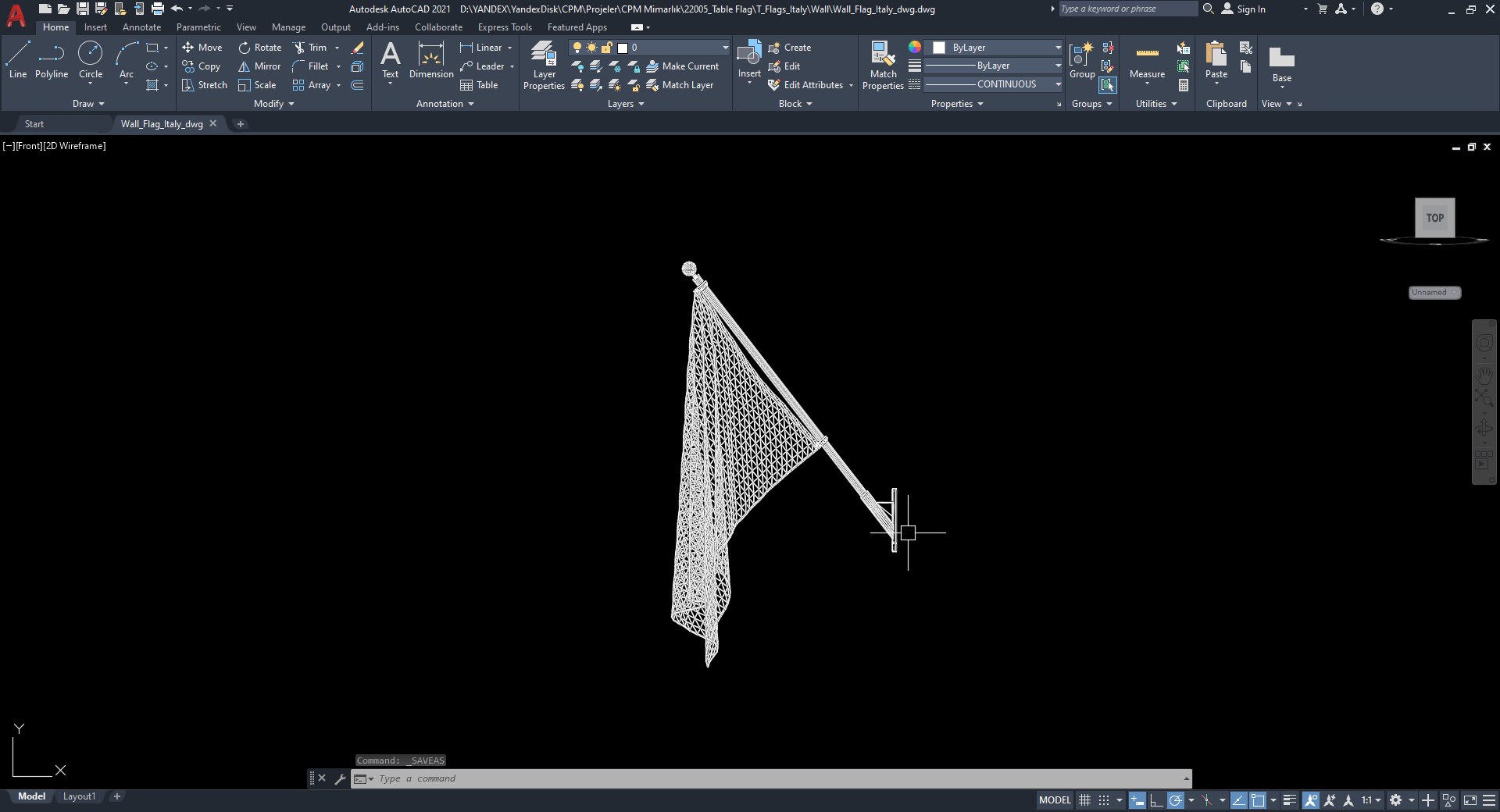The image size is (1500, 812).
Task: Toggle lineweight display in status bar
Action: point(1290,800)
